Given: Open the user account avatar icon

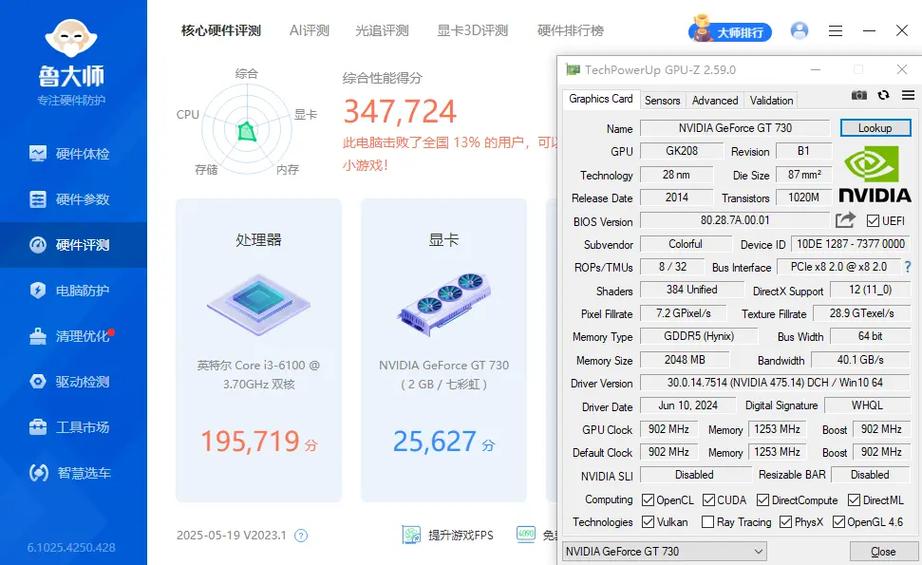Looking at the screenshot, I should coord(799,31).
